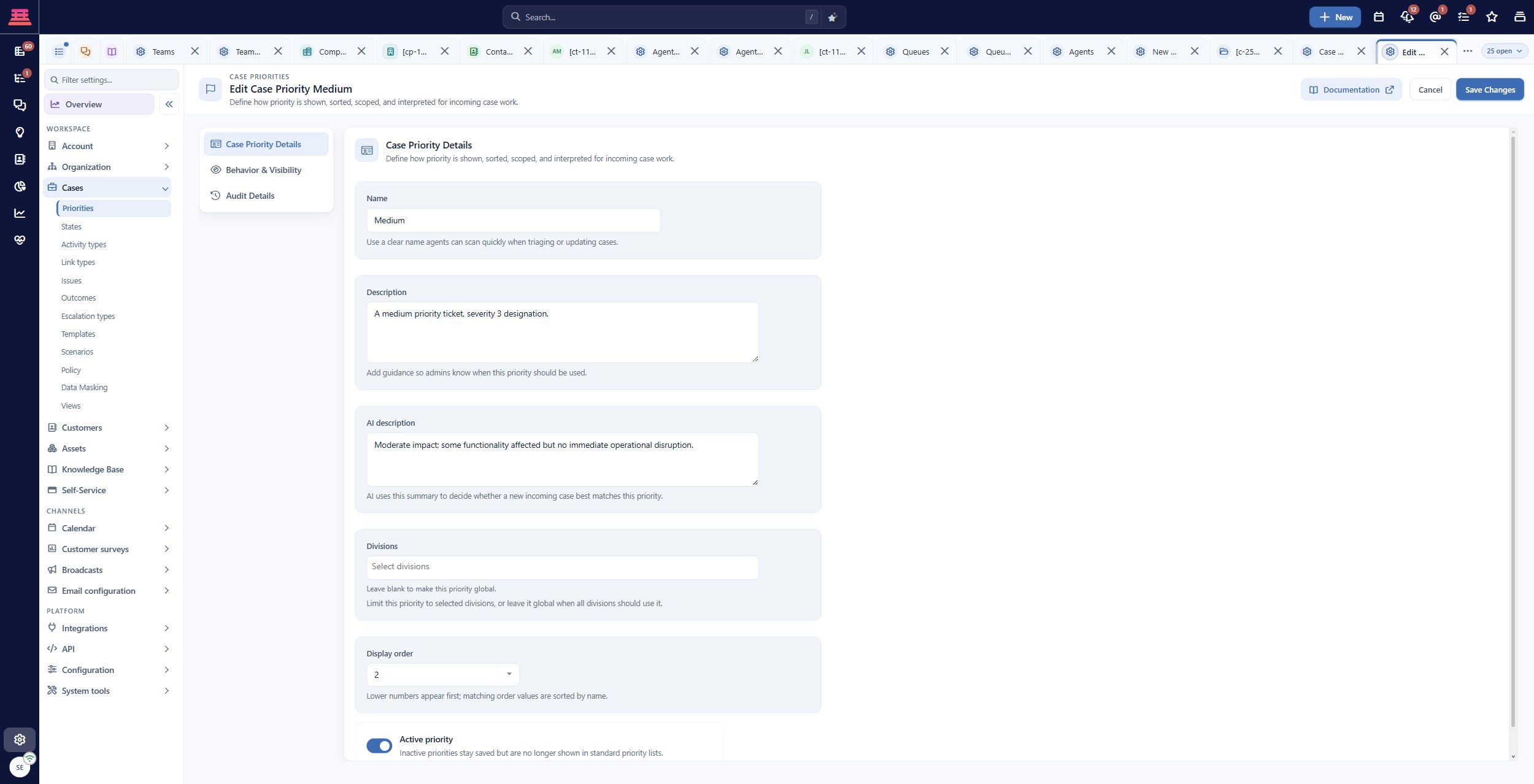Click the app logo in top left
Viewport: 1534px width, 784px height.
pos(20,17)
